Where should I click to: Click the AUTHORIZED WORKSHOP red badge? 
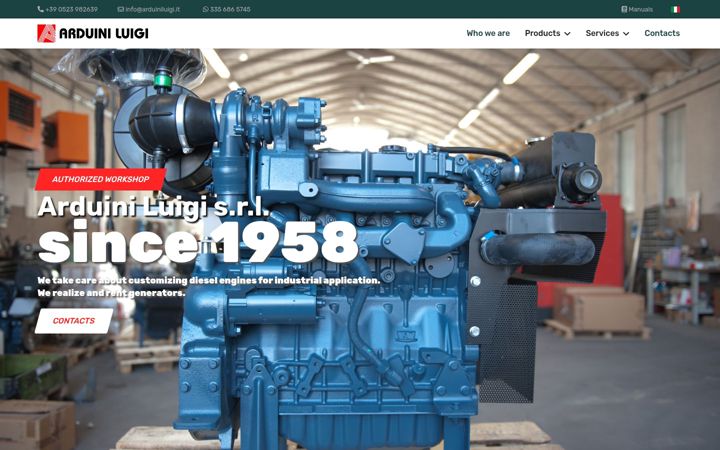(101, 180)
